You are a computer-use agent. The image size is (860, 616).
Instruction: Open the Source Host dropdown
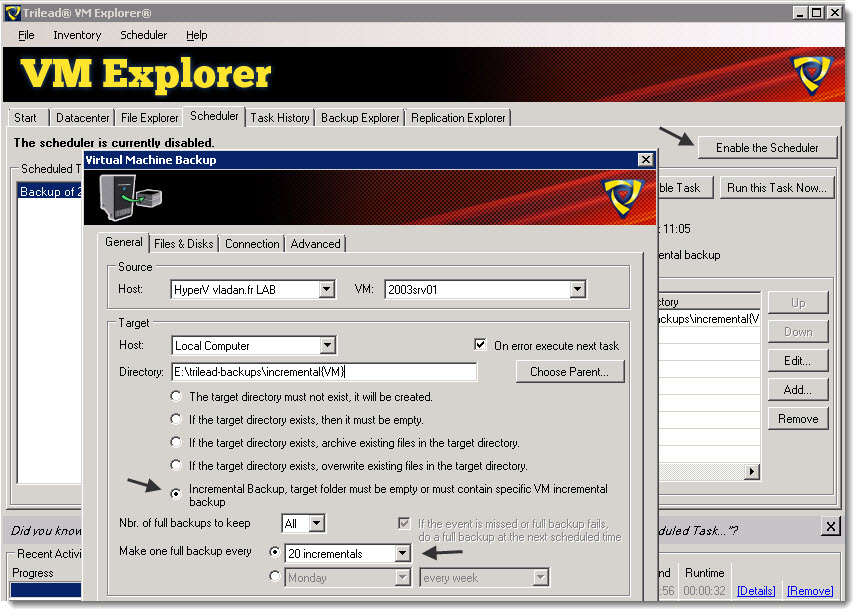(327, 289)
